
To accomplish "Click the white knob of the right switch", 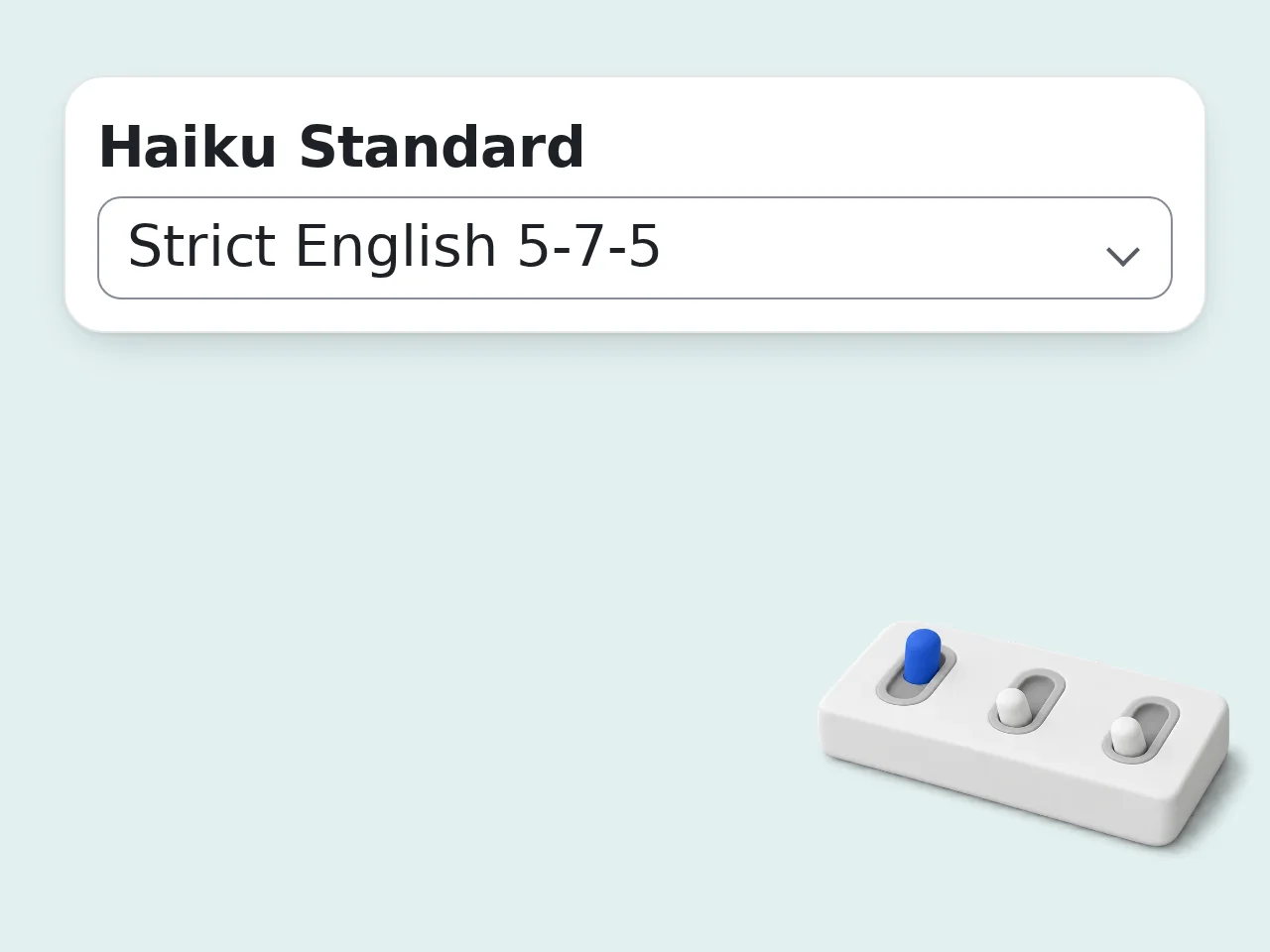I will 1126,736.
